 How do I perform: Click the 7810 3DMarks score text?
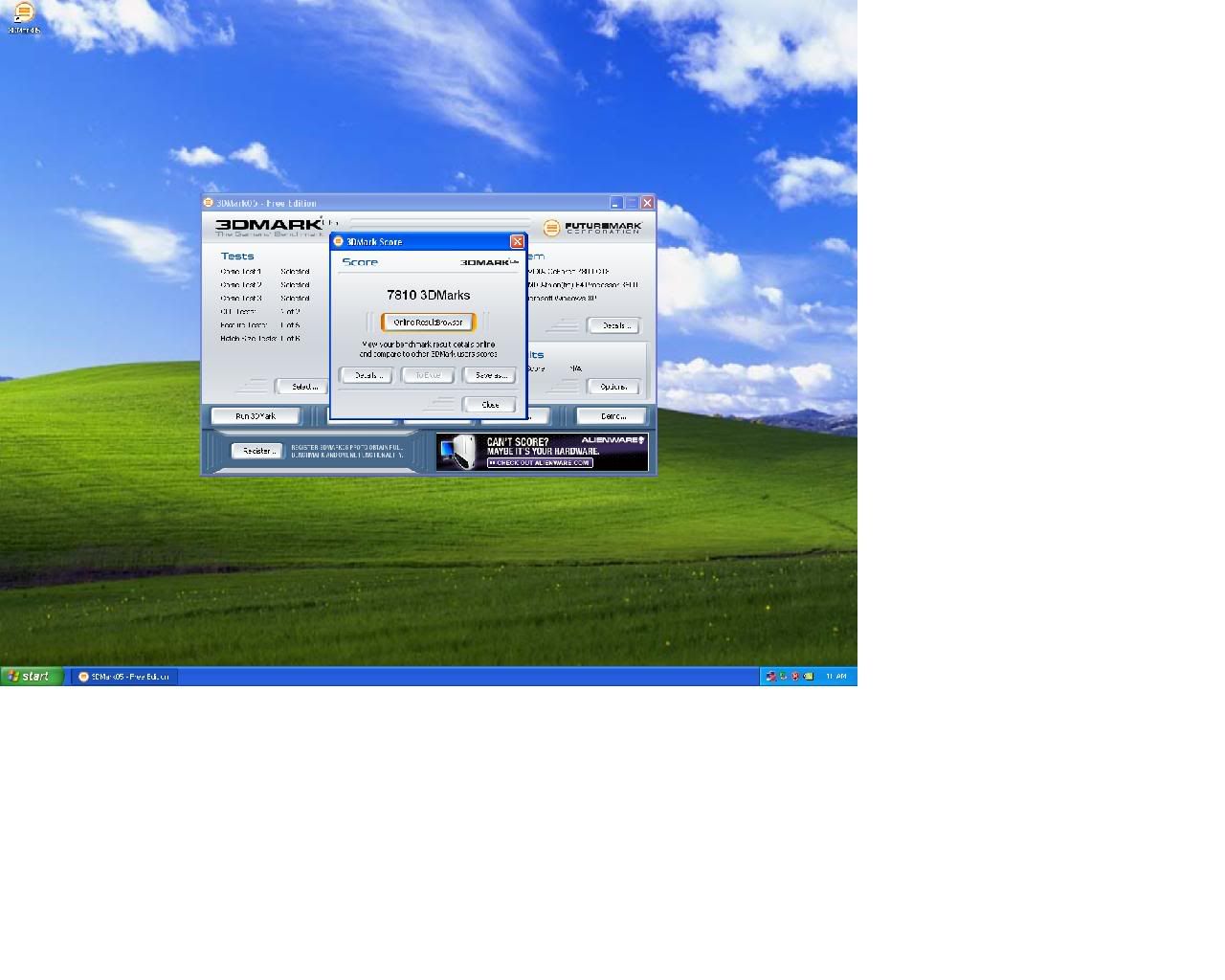pyautogui.click(x=428, y=295)
